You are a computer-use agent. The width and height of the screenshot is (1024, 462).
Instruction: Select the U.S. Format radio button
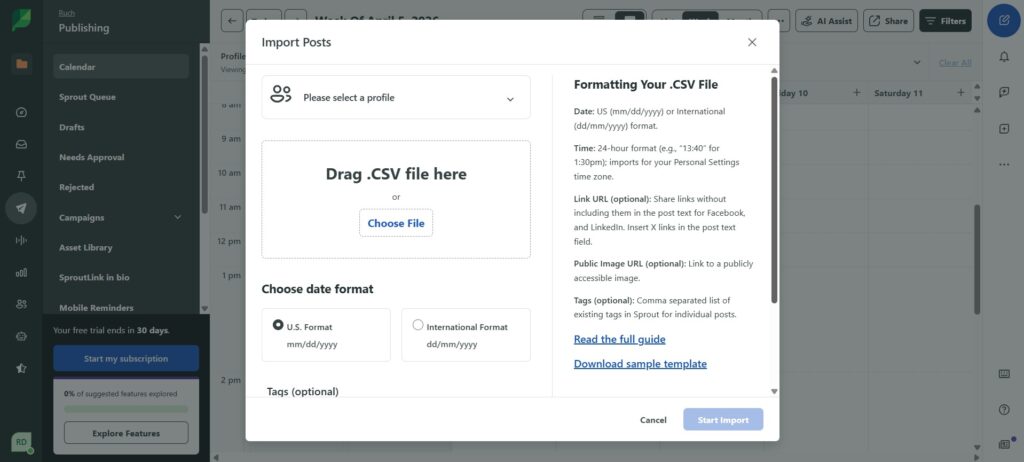pos(278,325)
